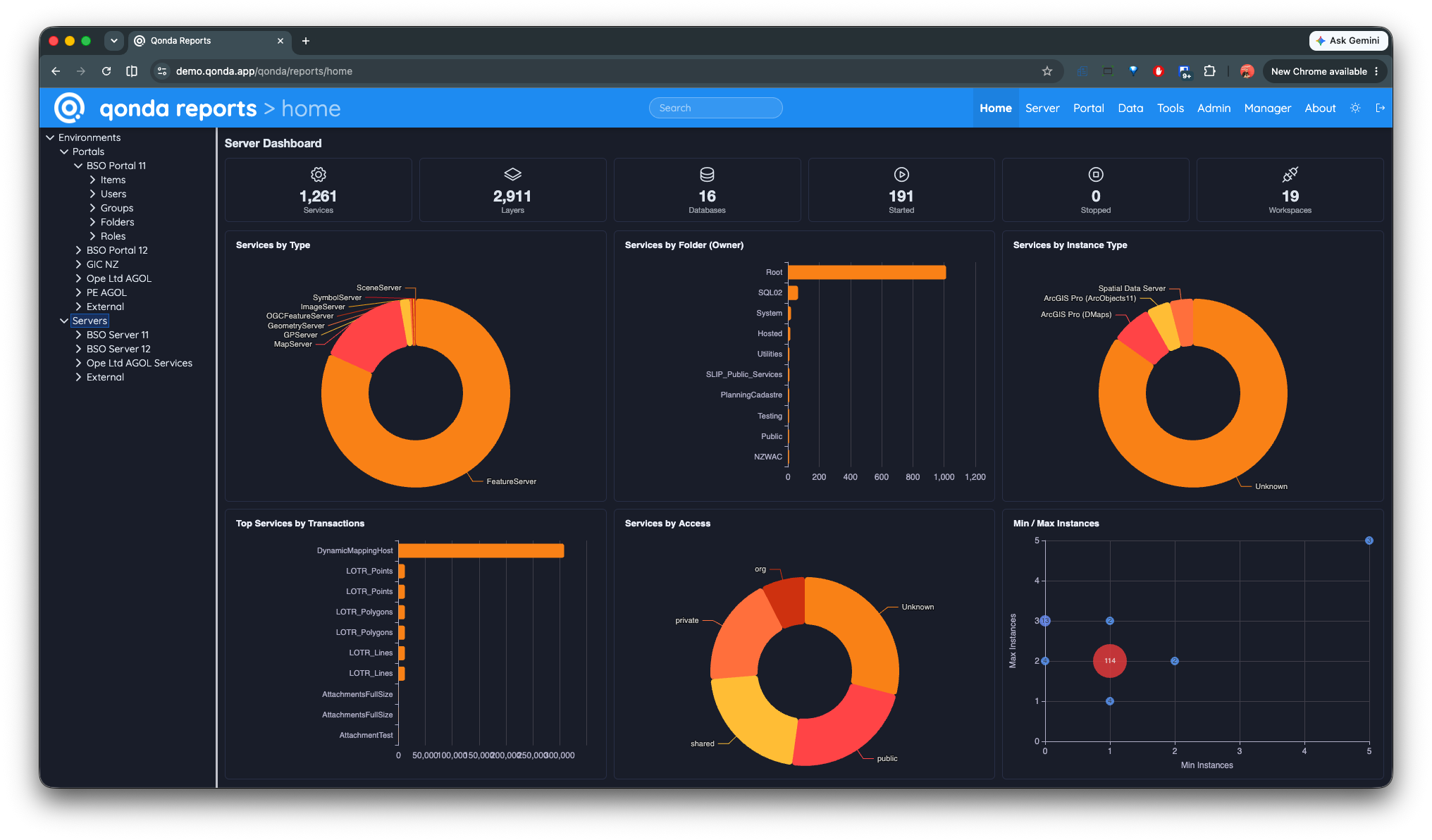Viewport: 1432px width, 840px height.
Task: Click the logout icon in header
Action: click(1381, 108)
